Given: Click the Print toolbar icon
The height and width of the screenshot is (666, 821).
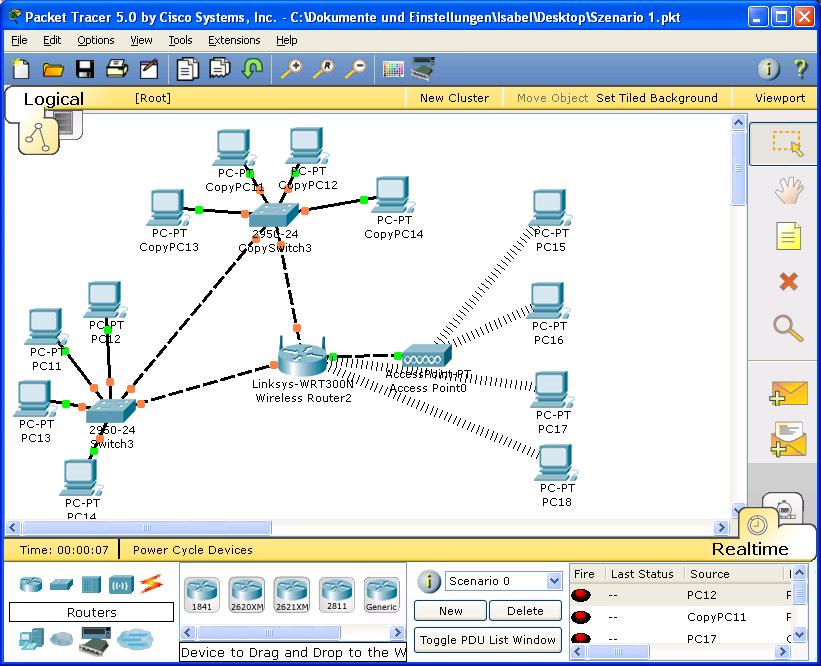Looking at the screenshot, I should click(117, 69).
